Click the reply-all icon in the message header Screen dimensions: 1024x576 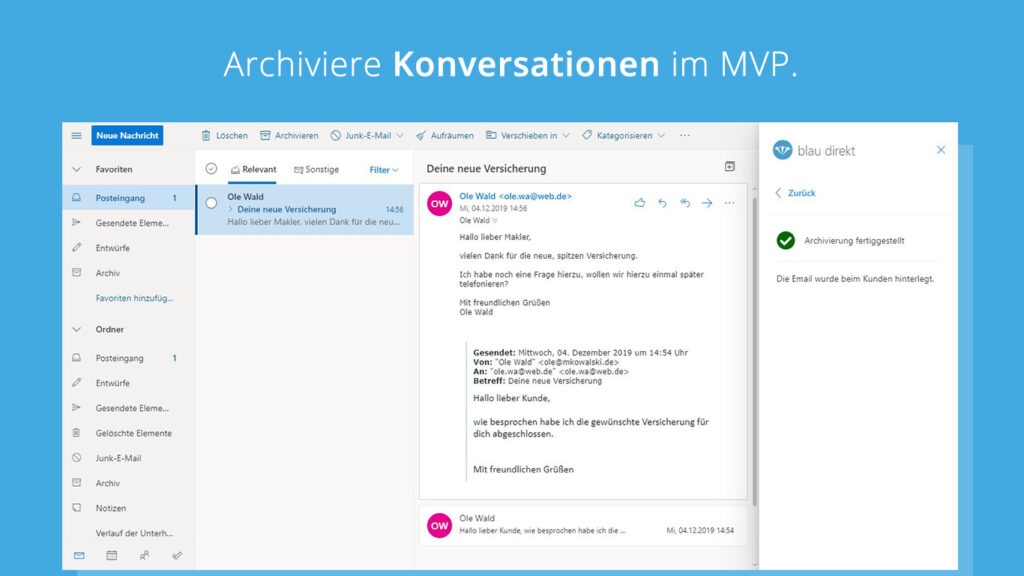[685, 203]
